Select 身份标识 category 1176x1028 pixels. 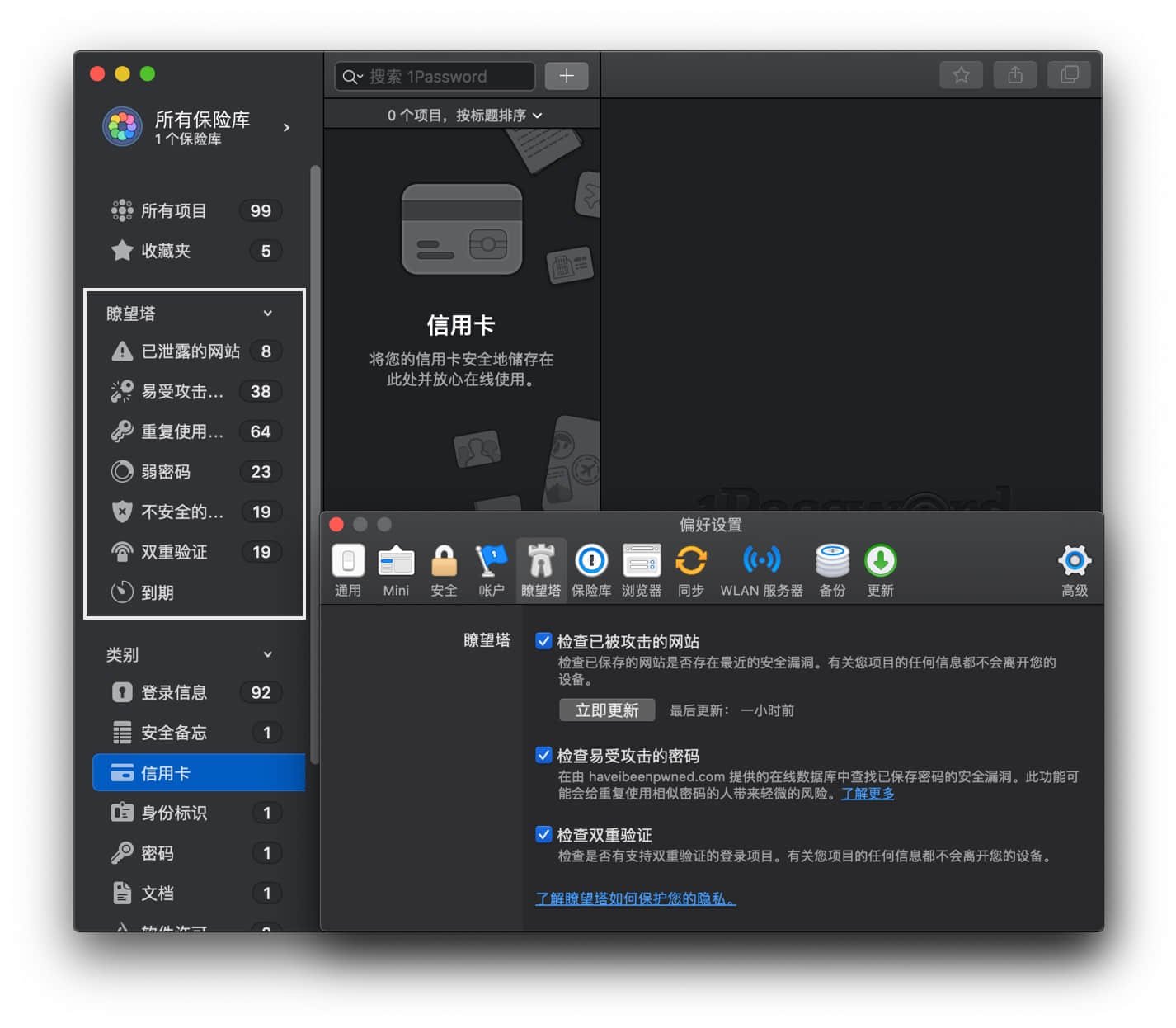point(198,813)
